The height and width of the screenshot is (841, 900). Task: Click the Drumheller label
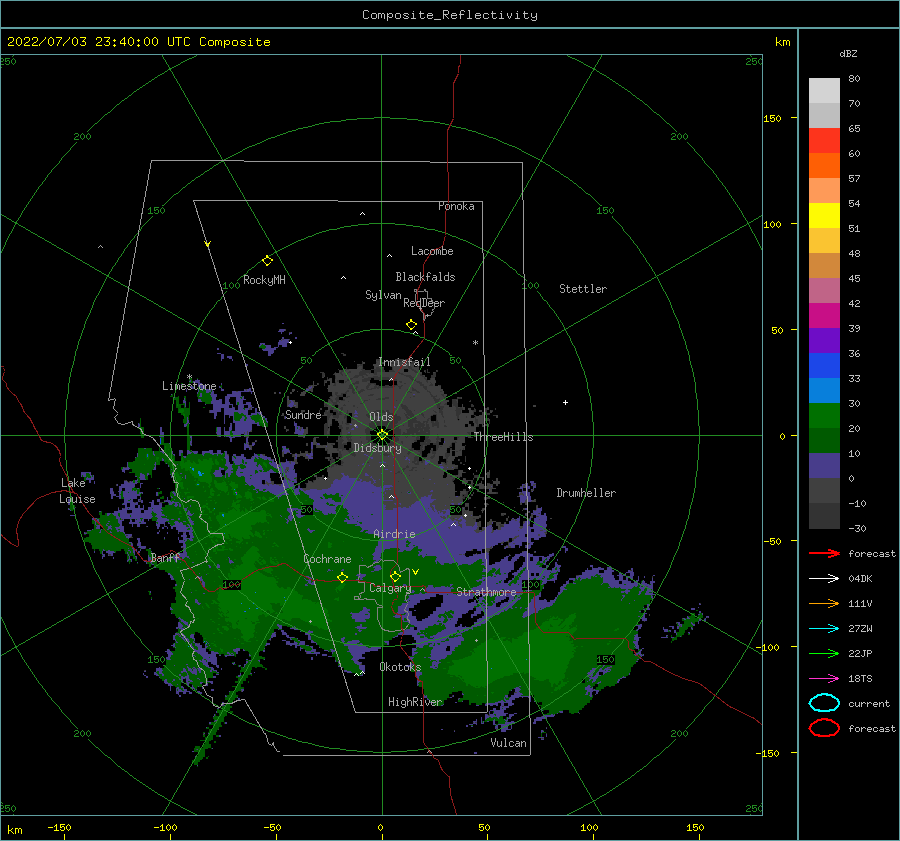point(586,493)
